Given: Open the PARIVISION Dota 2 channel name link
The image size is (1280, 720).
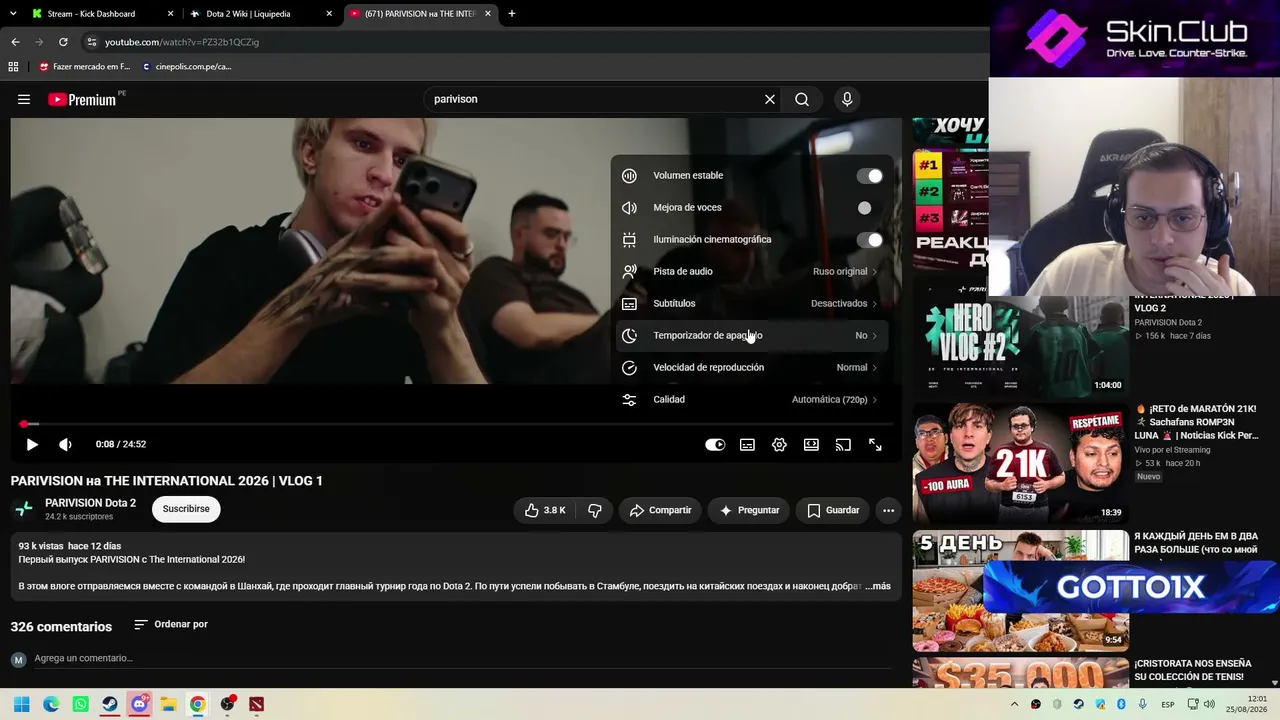Looking at the screenshot, I should pos(90,503).
